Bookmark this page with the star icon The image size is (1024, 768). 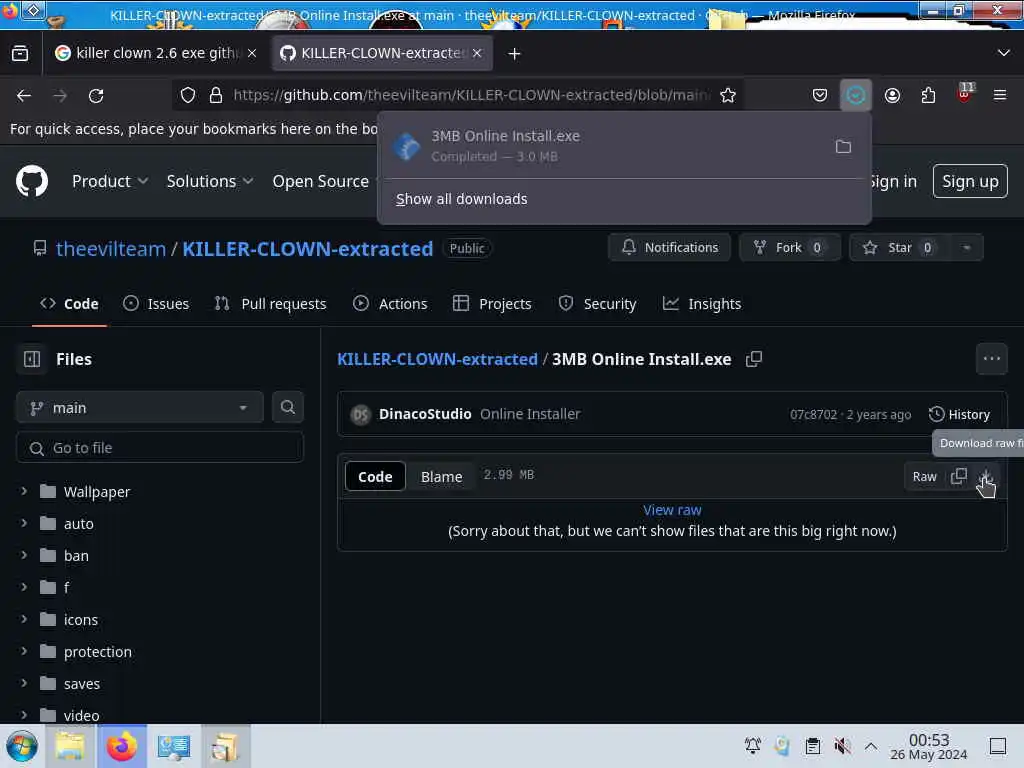(x=728, y=95)
